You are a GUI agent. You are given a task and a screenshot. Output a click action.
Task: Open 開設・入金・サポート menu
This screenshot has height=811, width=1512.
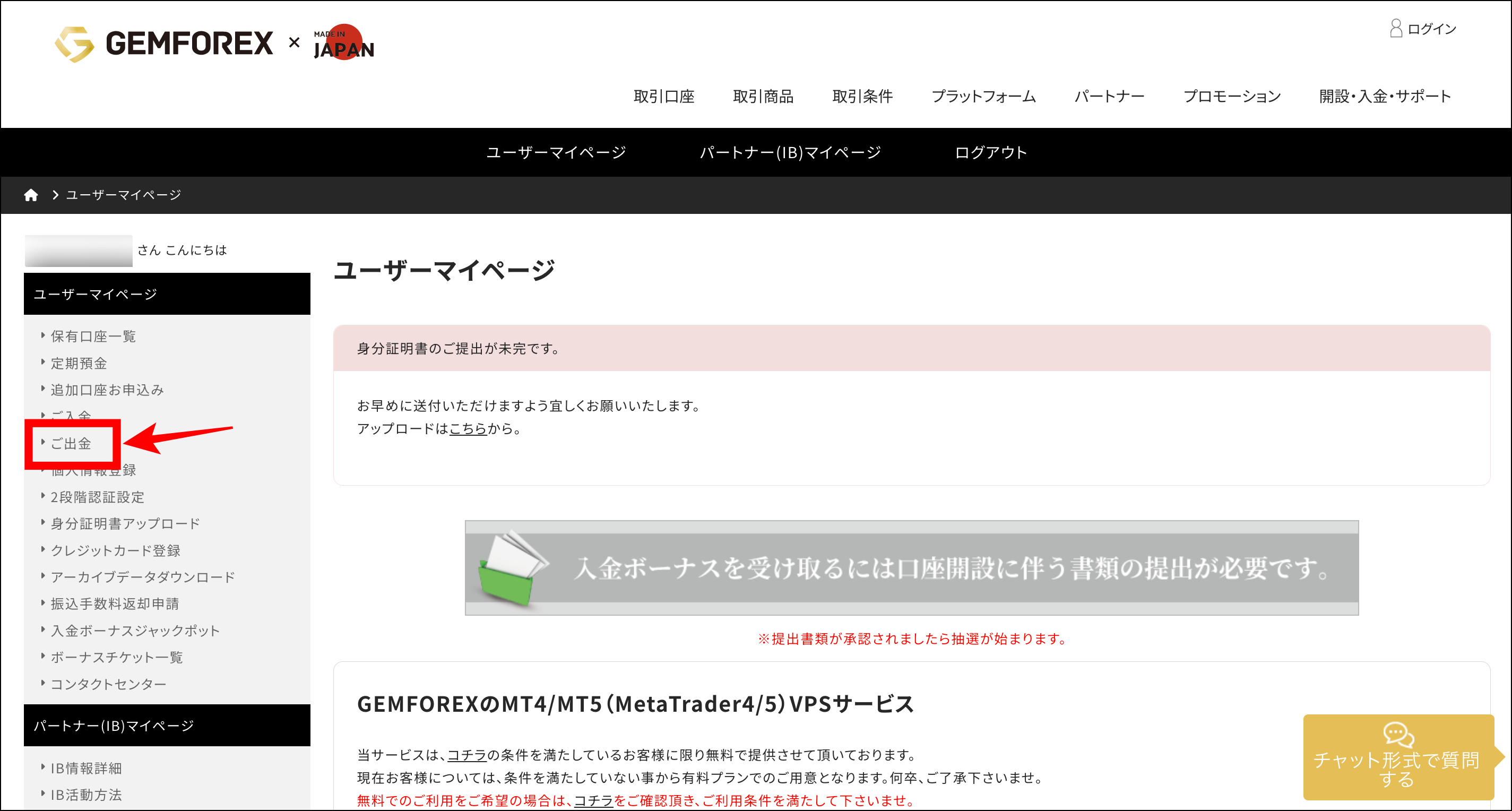pos(1385,96)
